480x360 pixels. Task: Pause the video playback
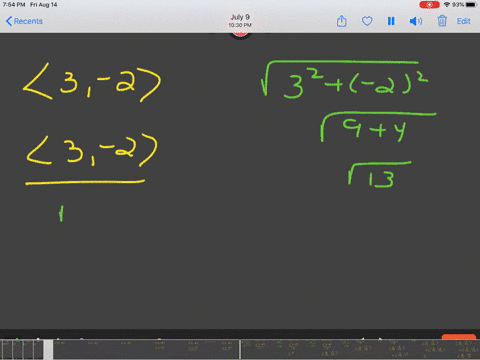pos(391,21)
